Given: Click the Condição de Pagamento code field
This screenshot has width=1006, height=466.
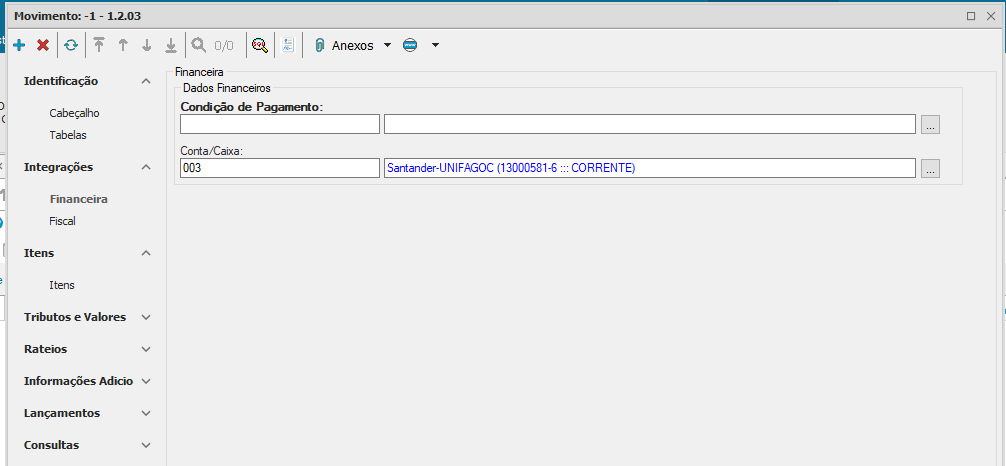Looking at the screenshot, I should coord(279,124).
